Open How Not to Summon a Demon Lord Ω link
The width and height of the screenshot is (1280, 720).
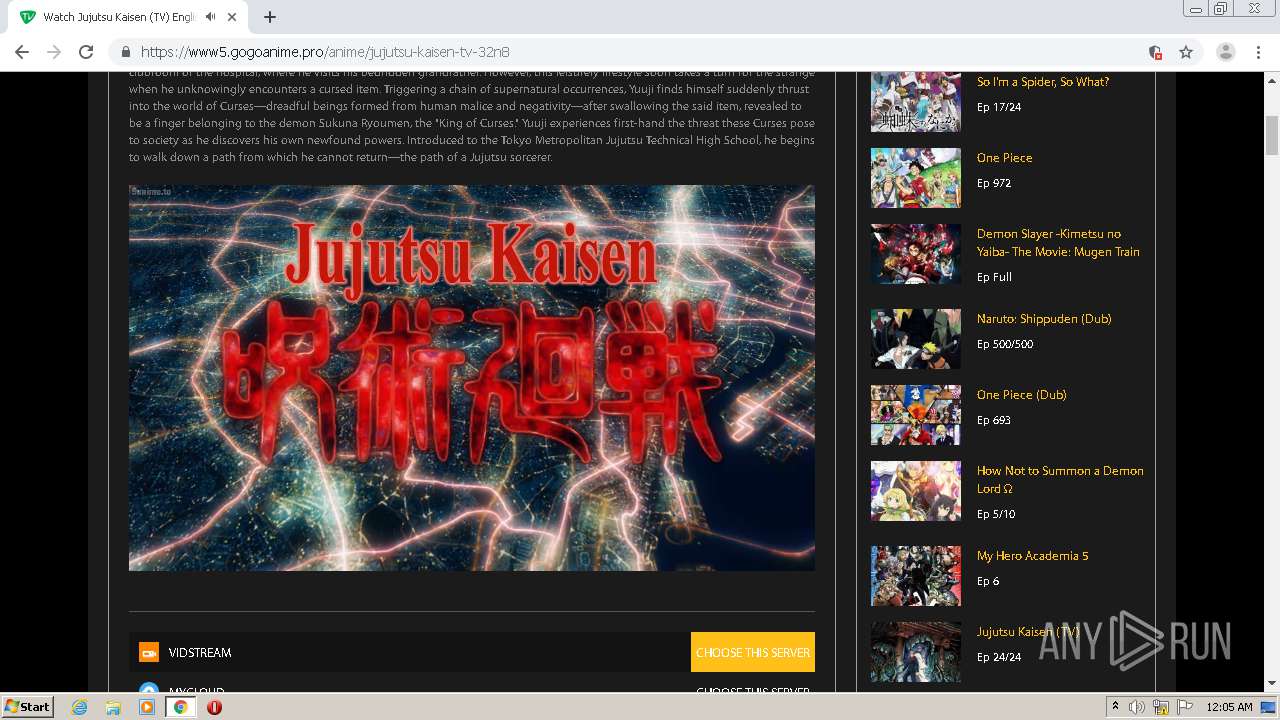[1060, 480]
